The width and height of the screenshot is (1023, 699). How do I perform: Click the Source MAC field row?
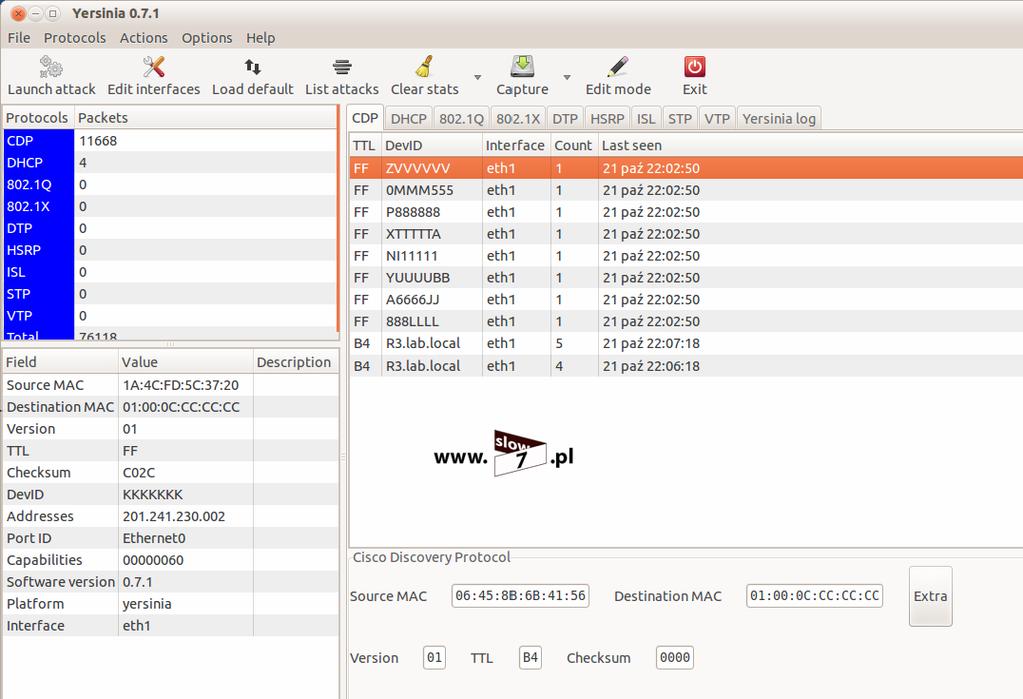[x=170, y=385]
